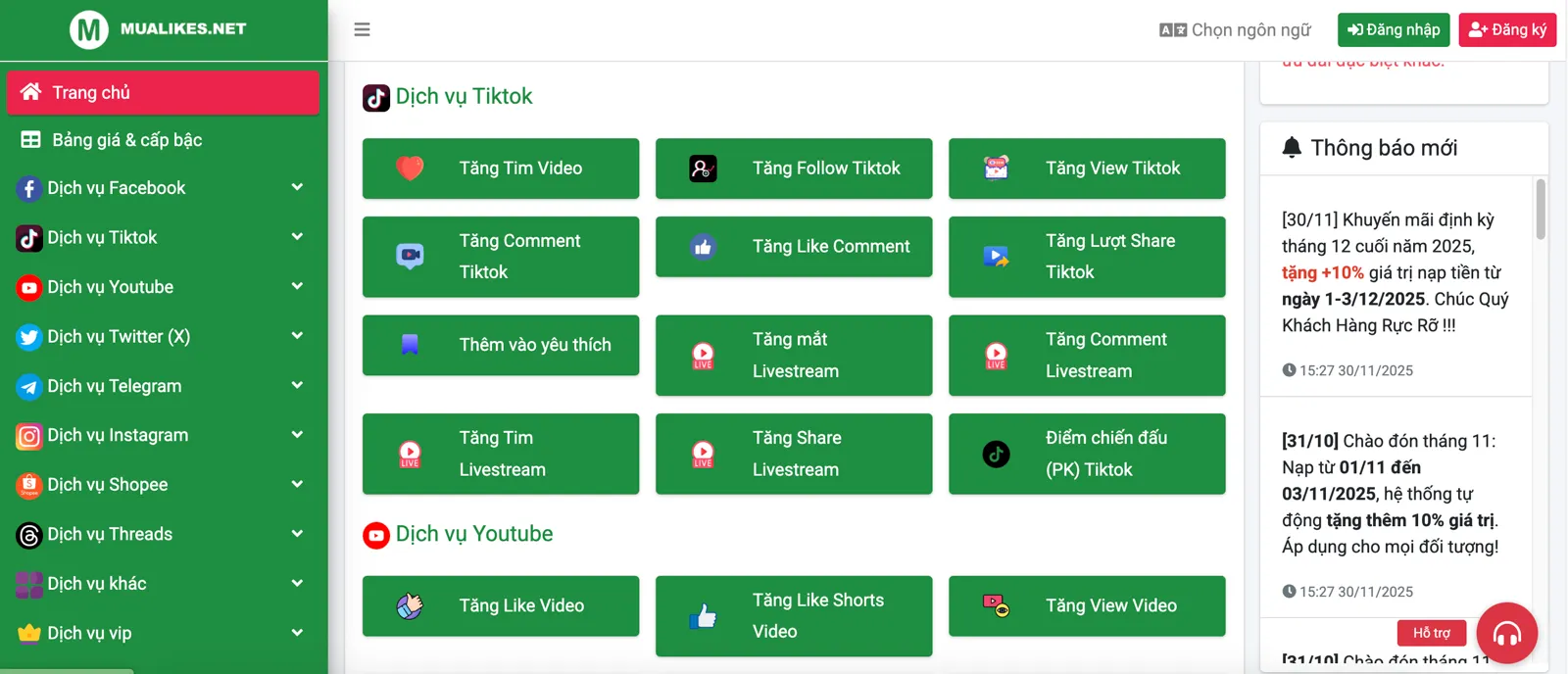Click the Đăng ký button
The image size is (1568, 674).
click(1507, 29)
